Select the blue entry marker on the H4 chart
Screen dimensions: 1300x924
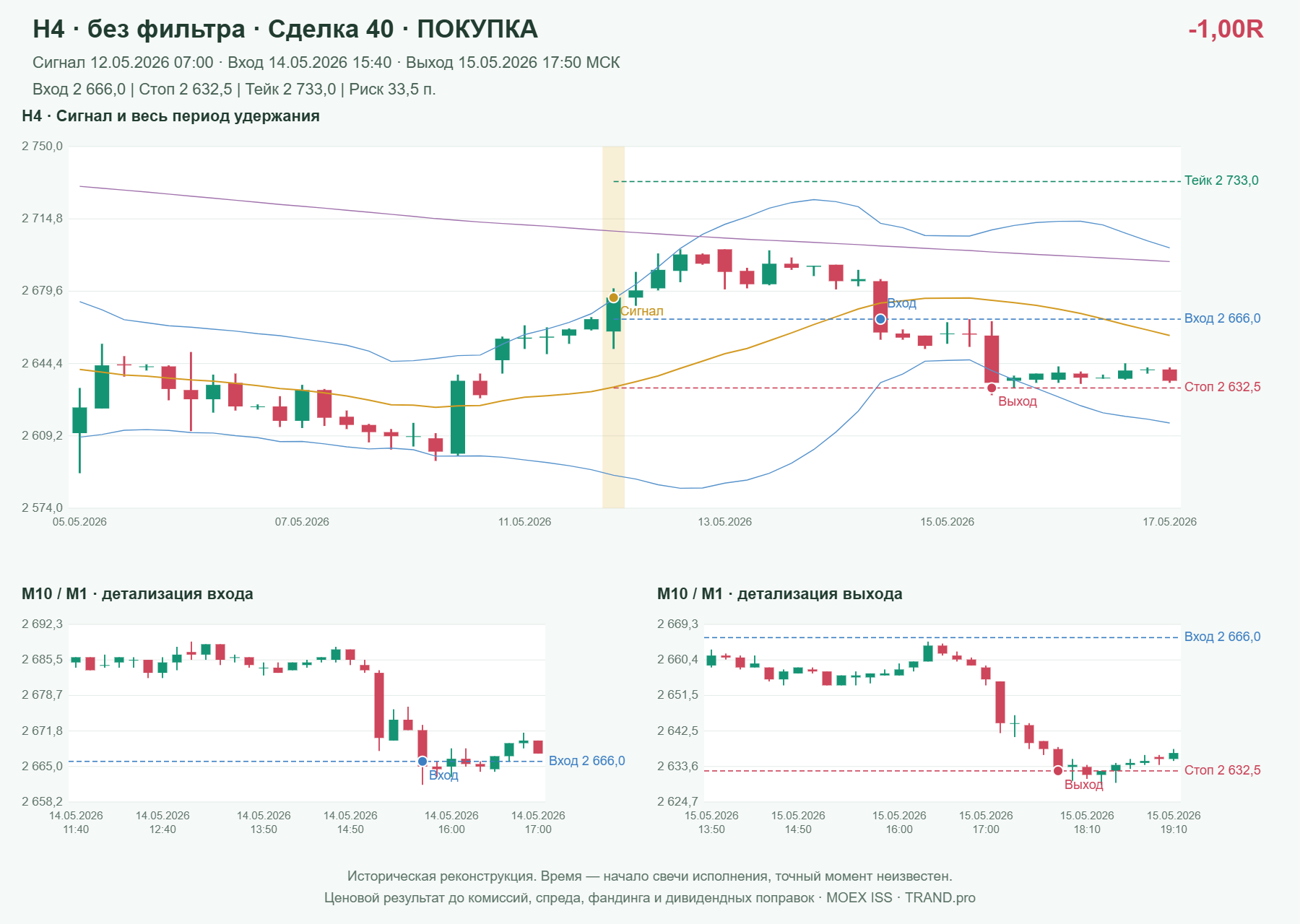click(x=880, y=319)
